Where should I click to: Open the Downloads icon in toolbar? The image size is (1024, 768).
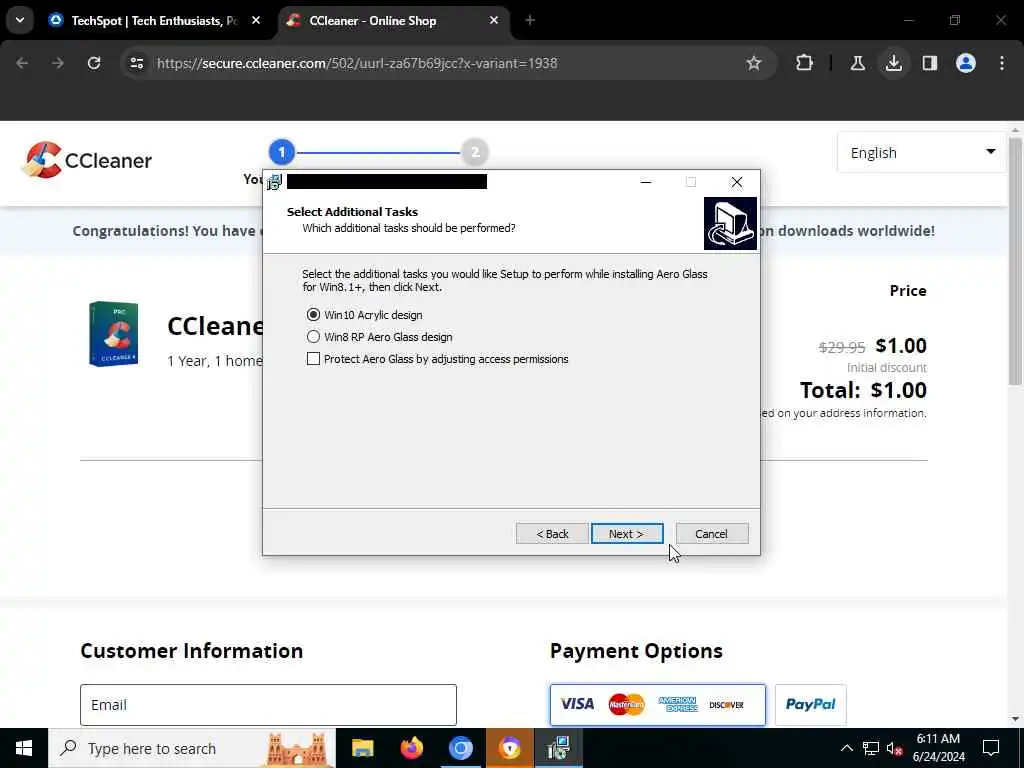(x=893, y=63)
